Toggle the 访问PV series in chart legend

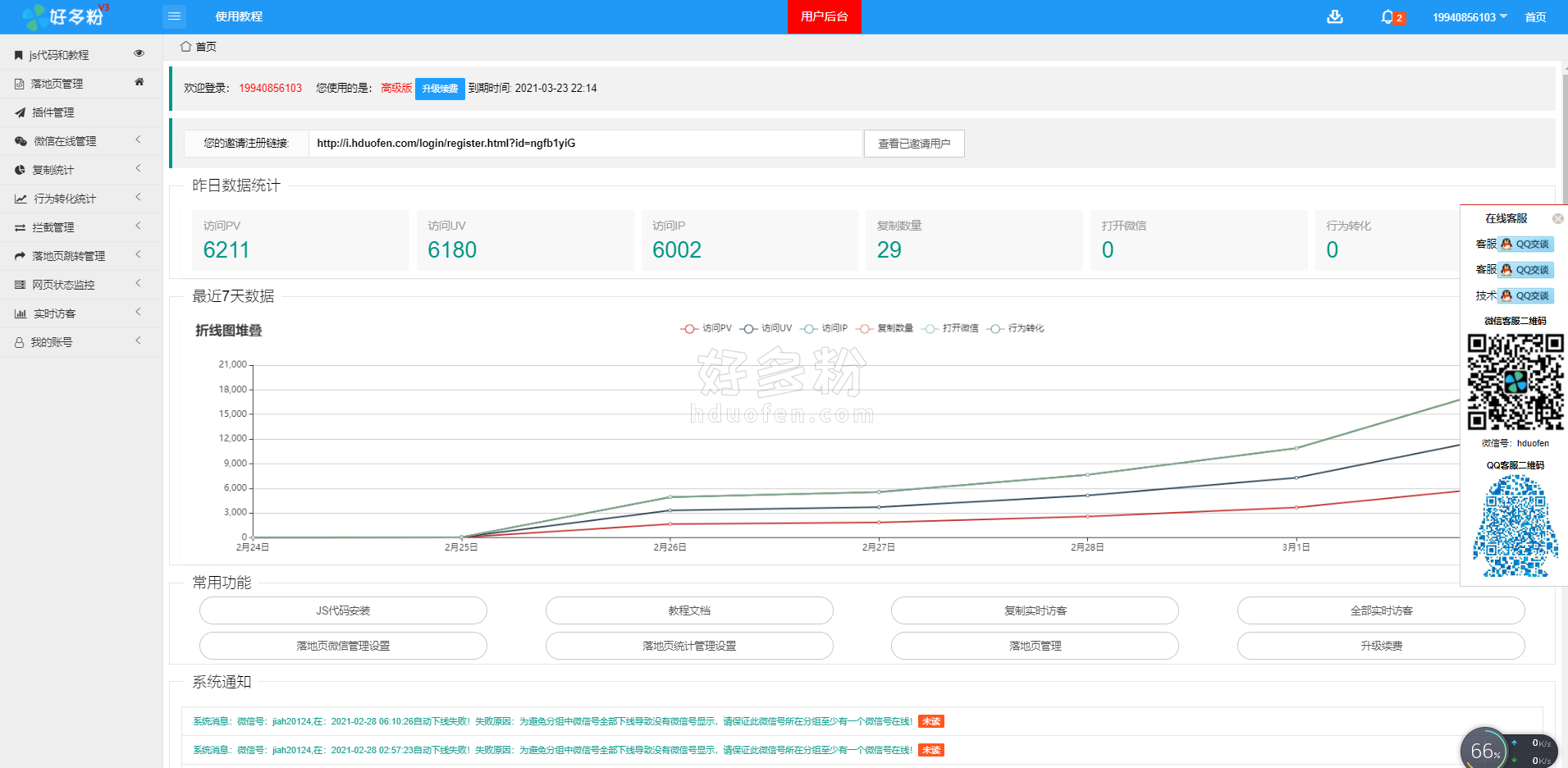[706, 328]
